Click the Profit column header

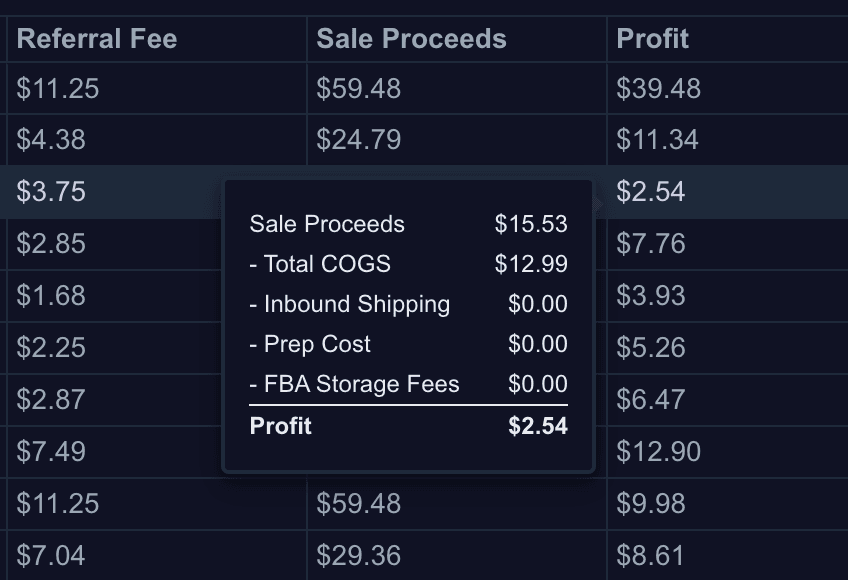727,39
